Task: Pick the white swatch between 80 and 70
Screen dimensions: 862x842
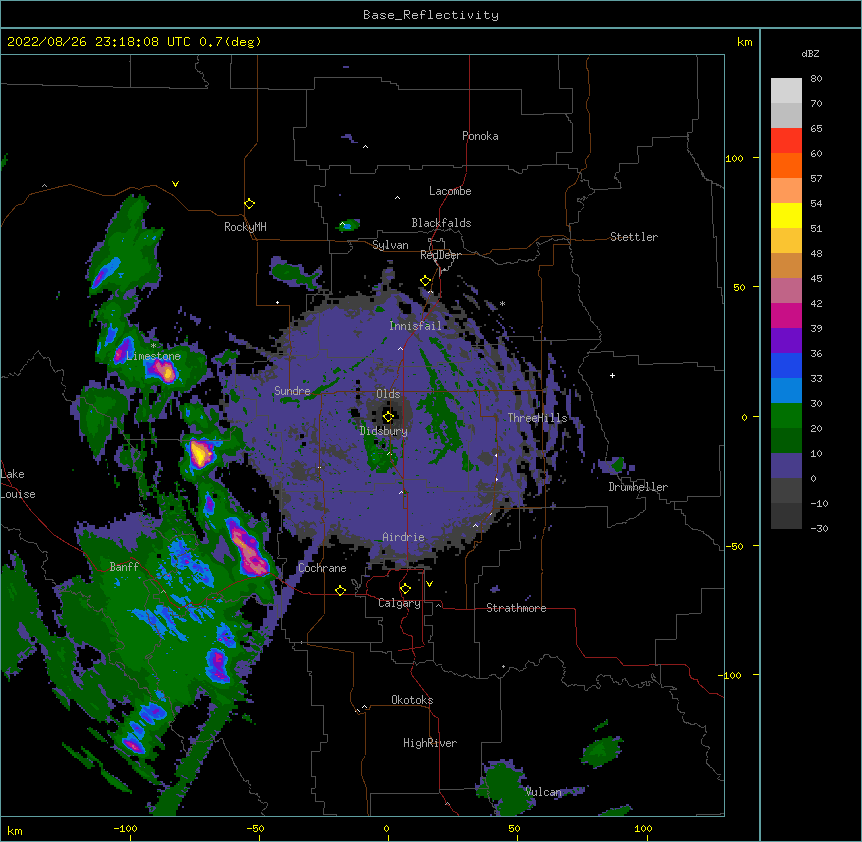Action: pyautogui.click(x=786, y=91)
